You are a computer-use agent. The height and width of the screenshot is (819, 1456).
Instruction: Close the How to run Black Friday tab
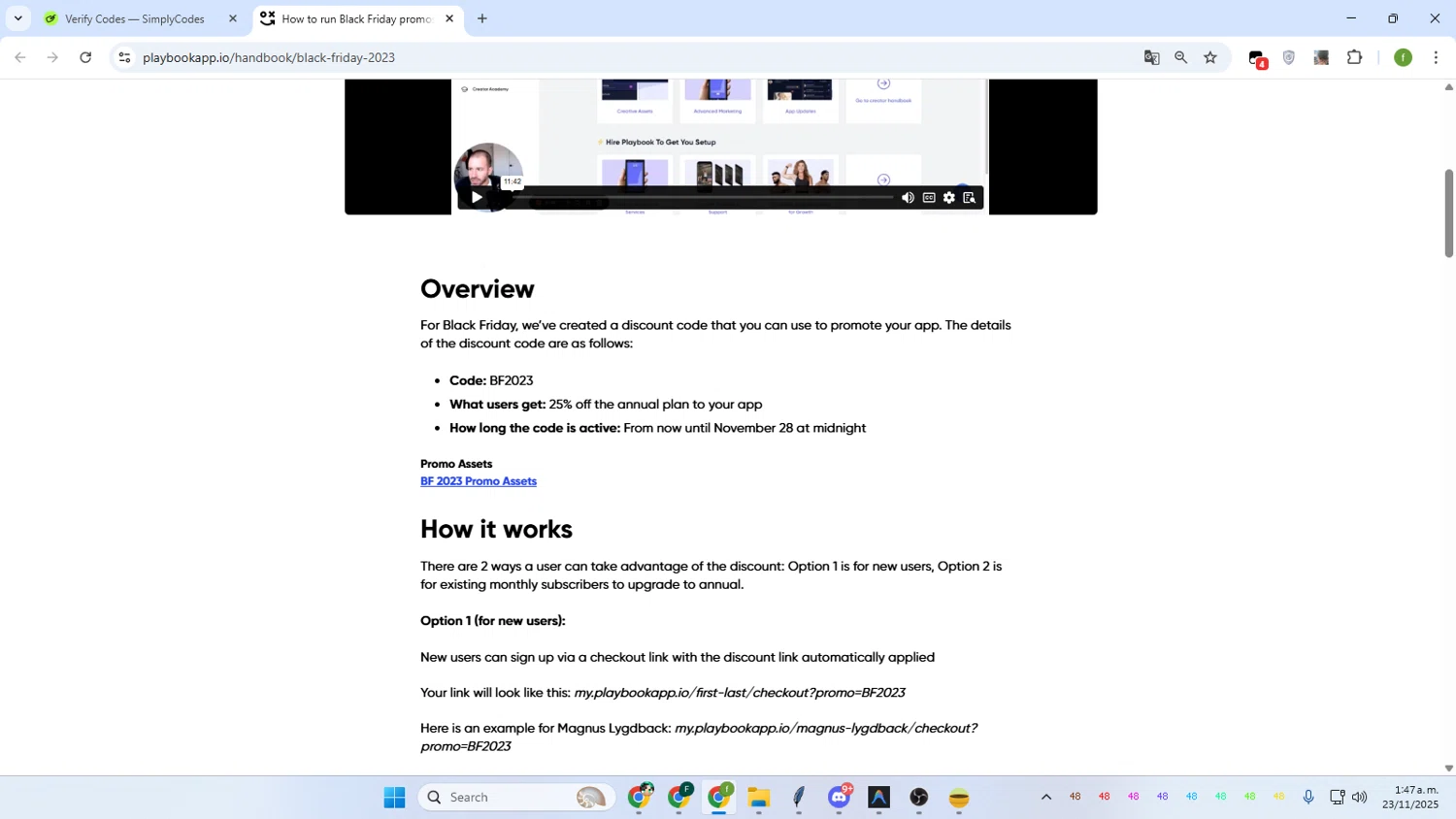point(449,18)
